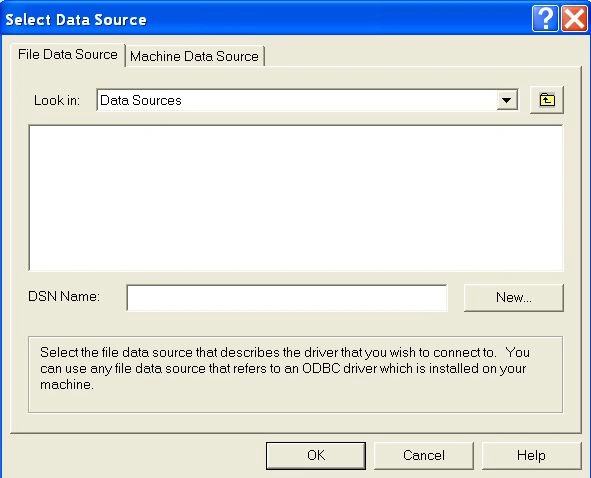Cancel the data source selection

[424, 455]
